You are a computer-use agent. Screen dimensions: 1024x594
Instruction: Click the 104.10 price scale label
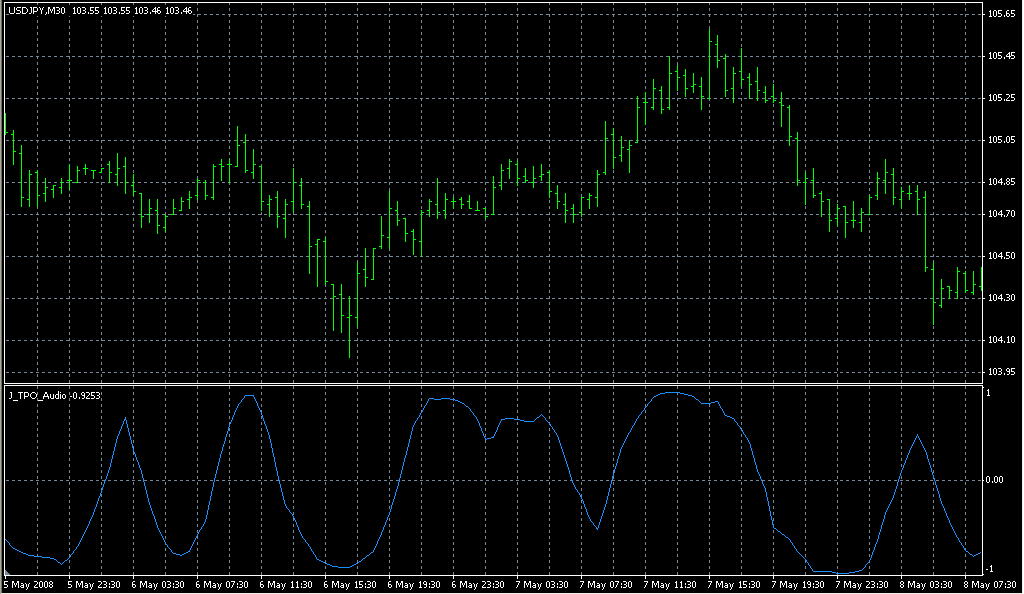tap(1001, 339)
